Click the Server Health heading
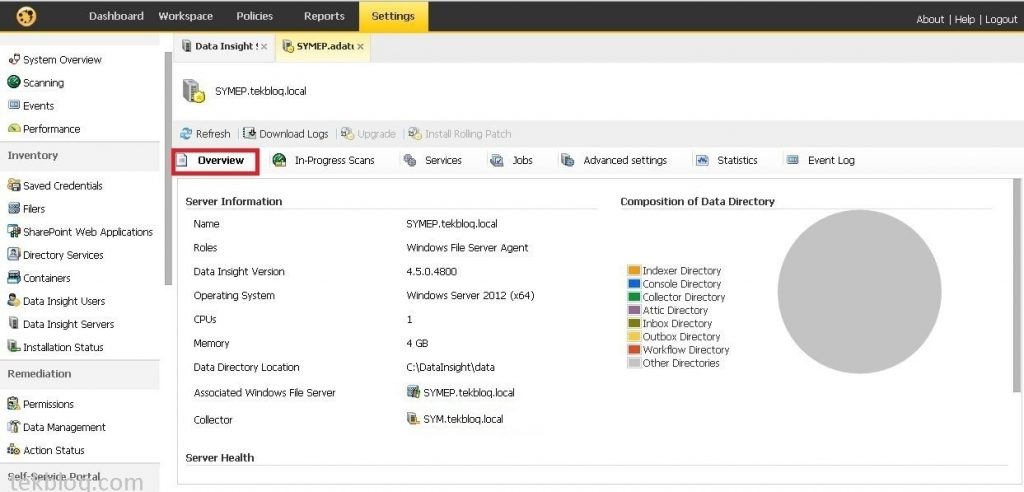The image size is (1024, 492). click(219, 457)
